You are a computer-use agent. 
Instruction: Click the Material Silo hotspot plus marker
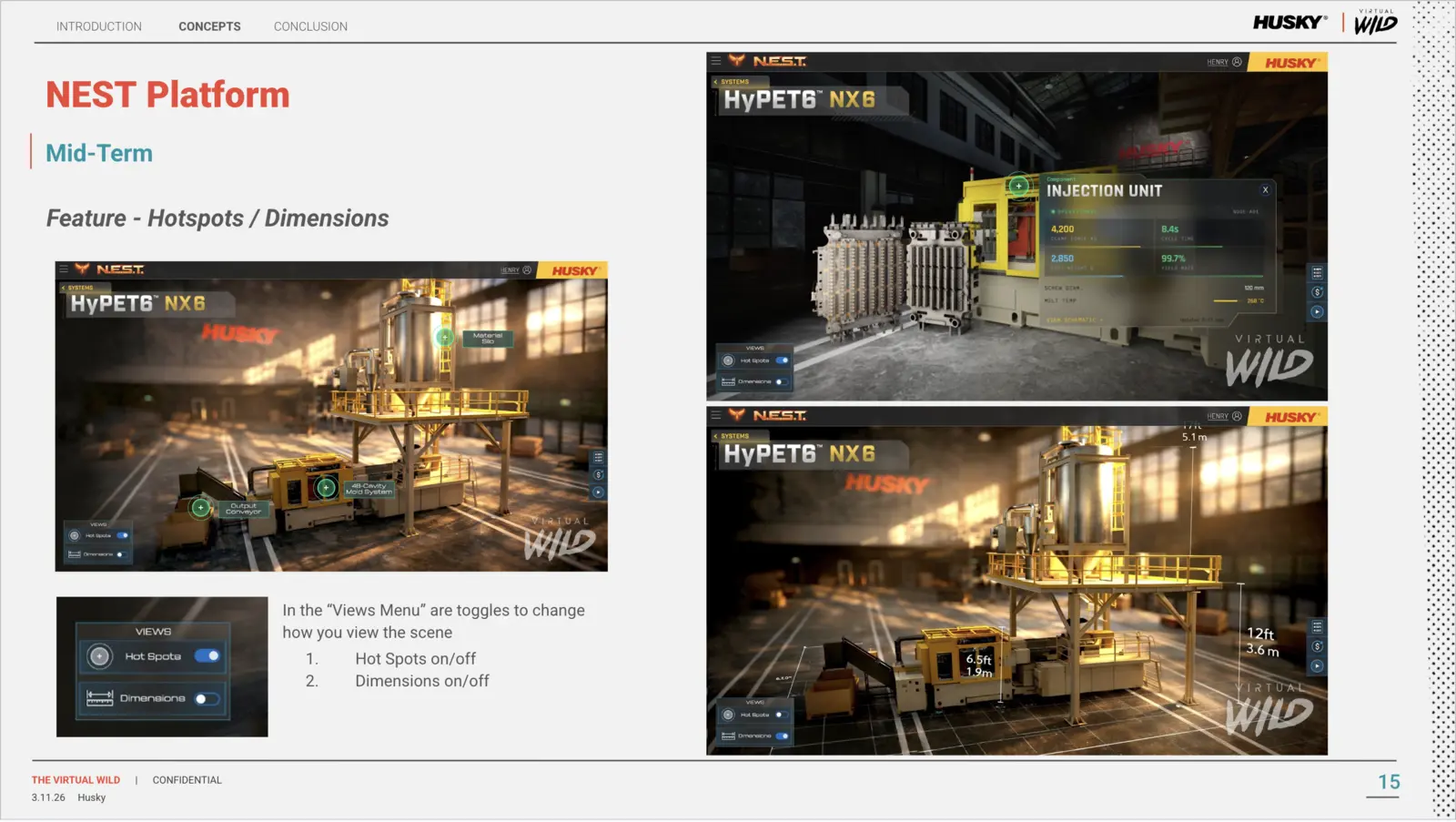(x=445, y=337)
